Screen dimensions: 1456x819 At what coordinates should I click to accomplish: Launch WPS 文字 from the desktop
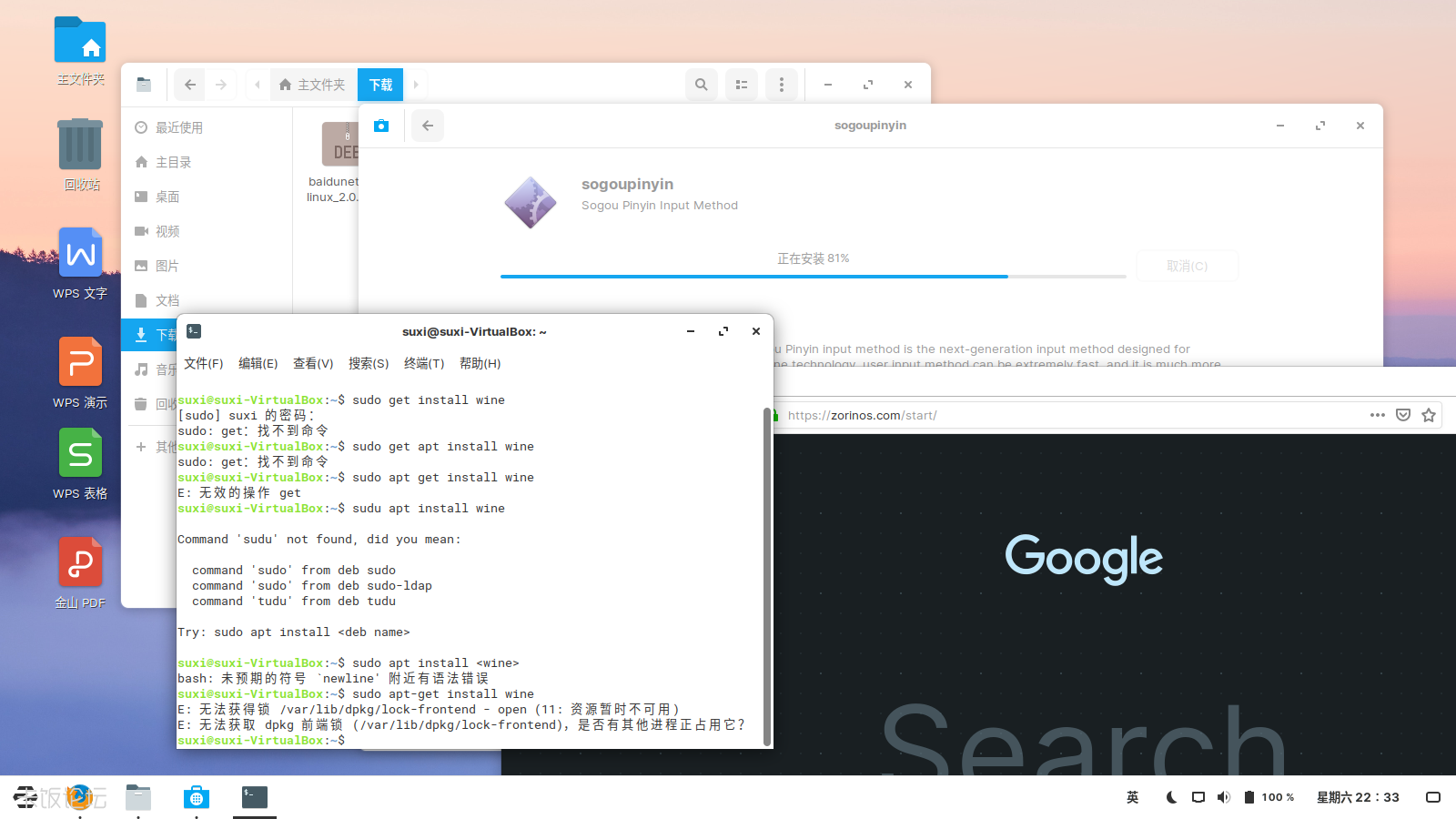pos(80,252)
